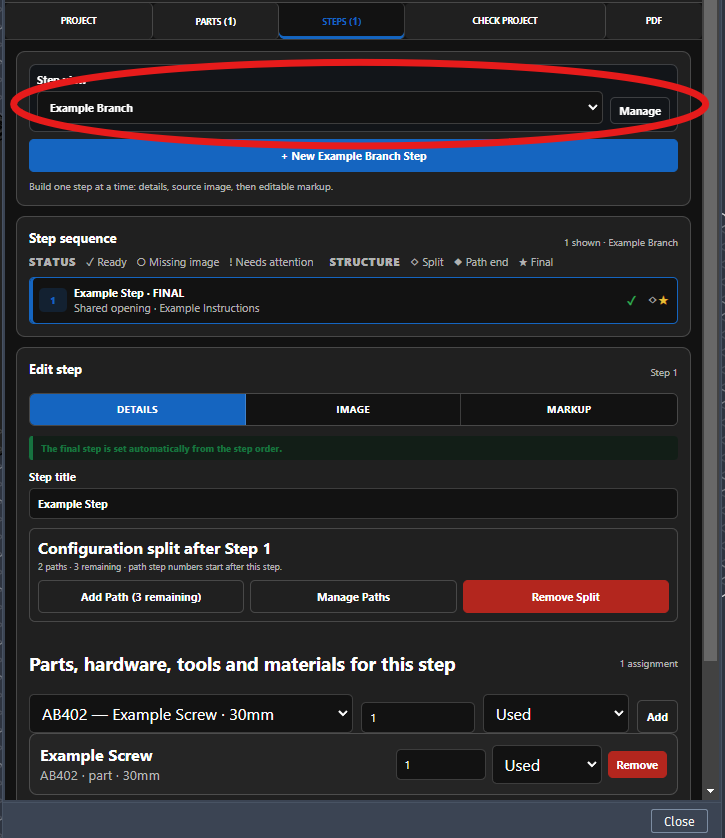Click the 'Step 1' label in Edit step

tap(664, 373)
